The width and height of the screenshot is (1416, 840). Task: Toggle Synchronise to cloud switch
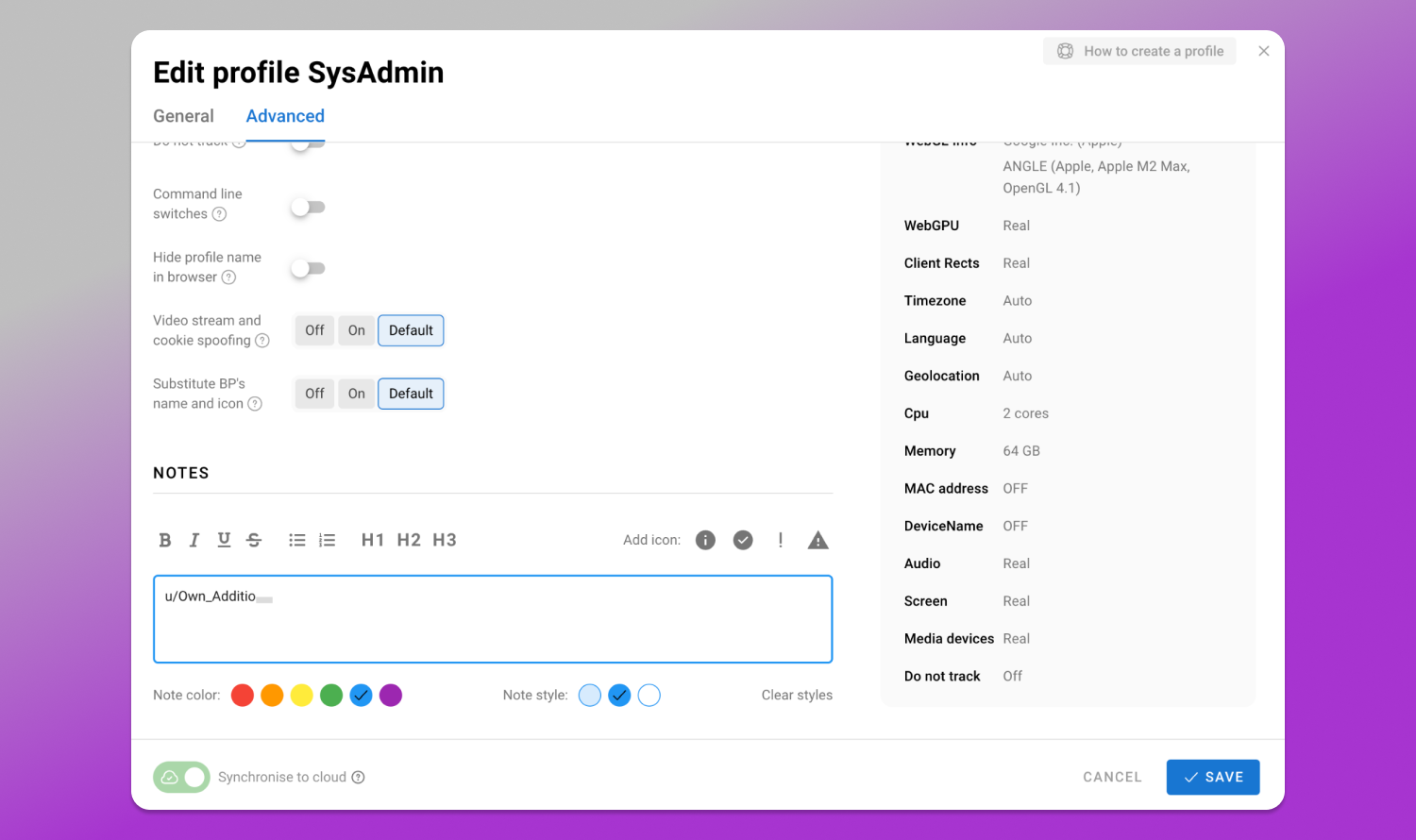[182, 778]
